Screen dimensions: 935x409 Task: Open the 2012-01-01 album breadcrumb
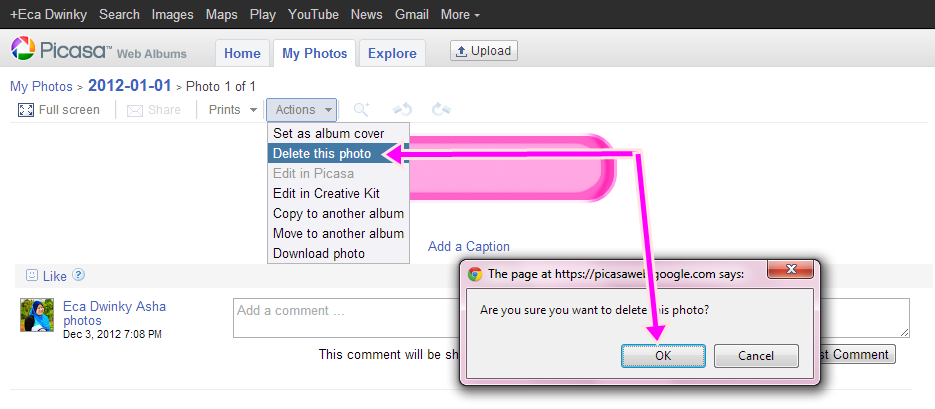[129, 85]
